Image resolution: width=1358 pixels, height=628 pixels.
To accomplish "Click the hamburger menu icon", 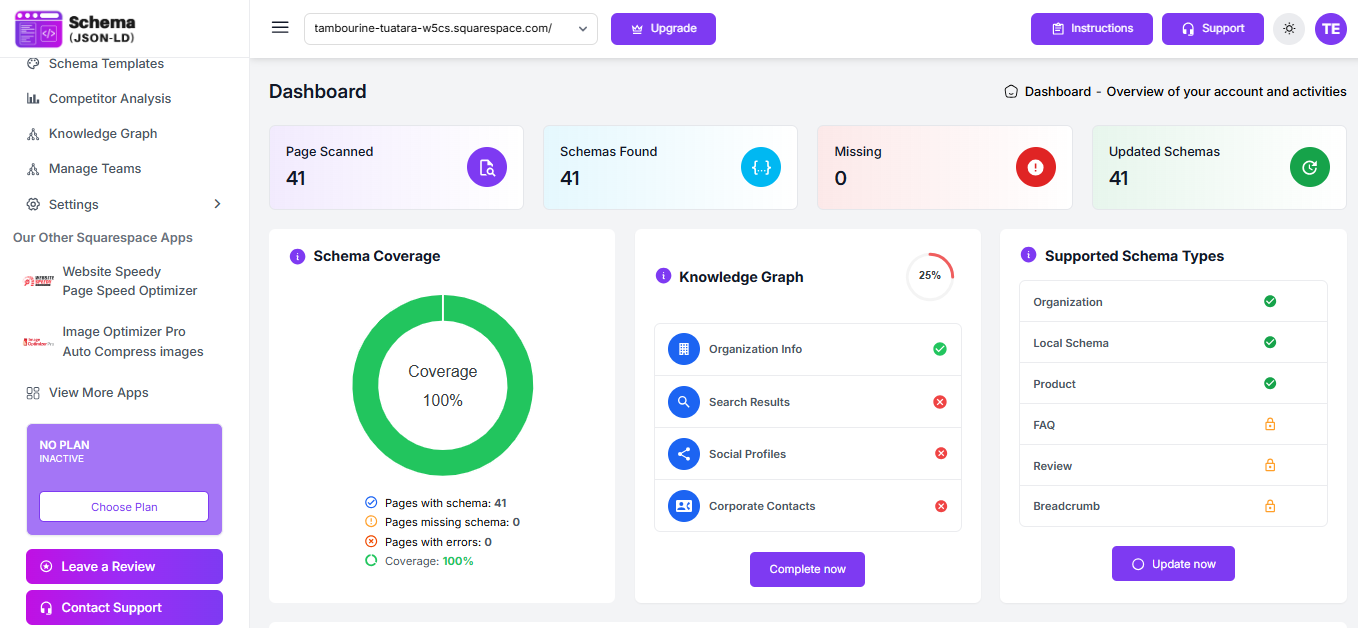I will click(280, 28).
